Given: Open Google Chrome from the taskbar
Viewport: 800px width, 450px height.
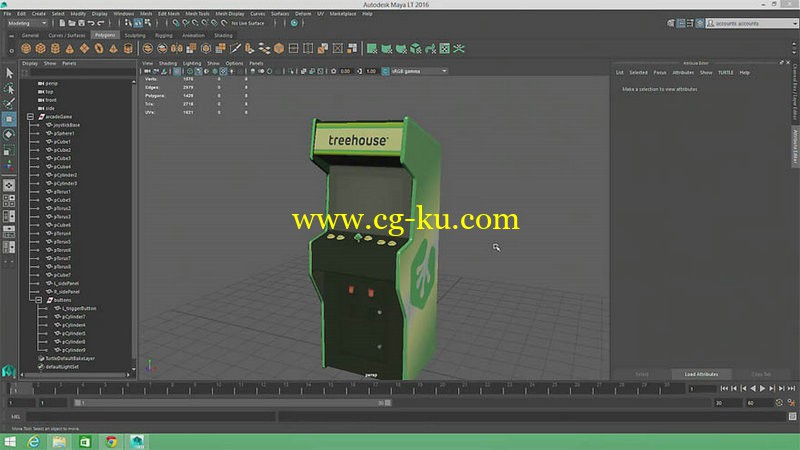Looking at the screenshot, I should click(111, 442).
